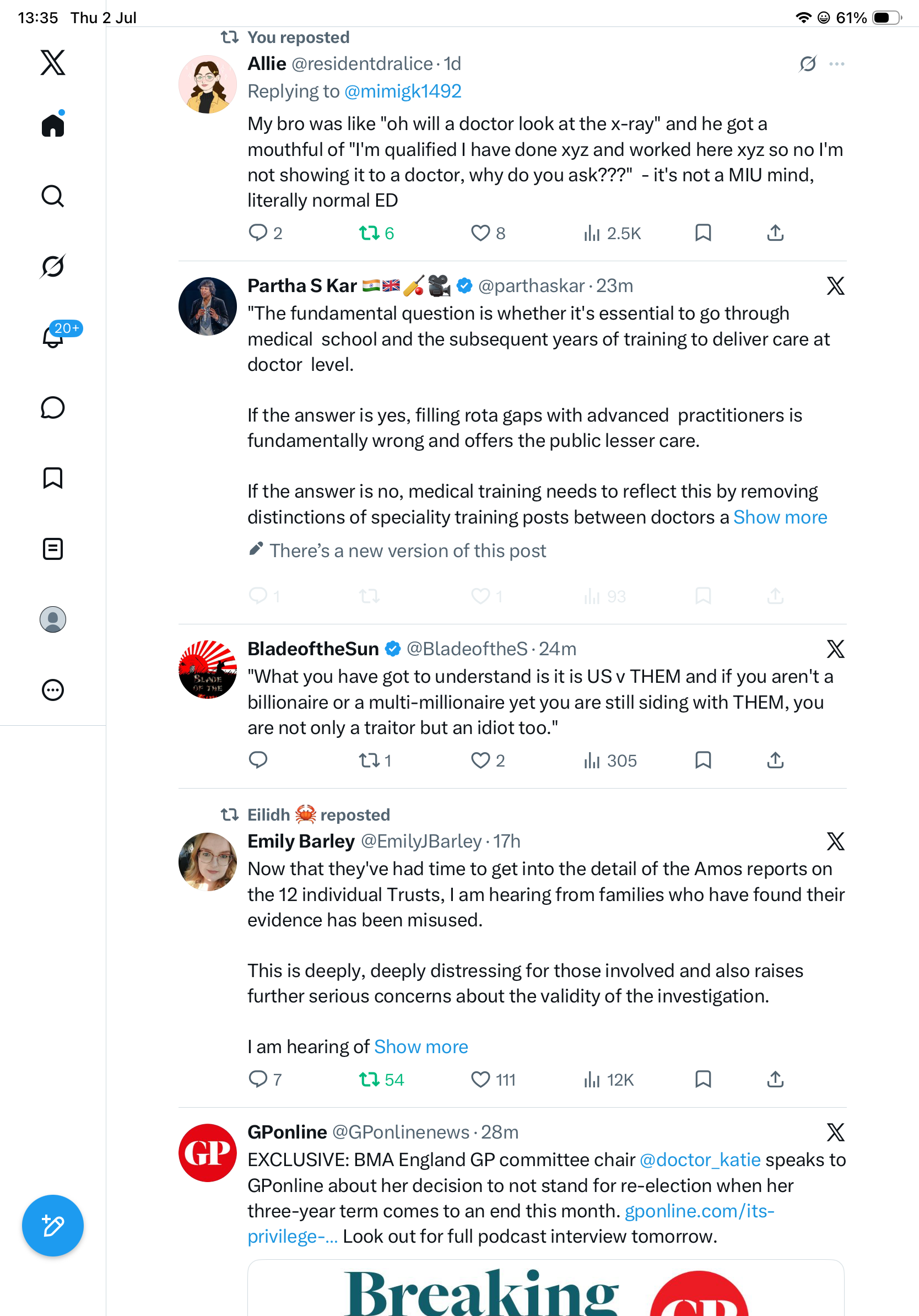Open Lists icon in the sidebar
The width and height of the screenshot is (919, 1316).
coord(53,548)
